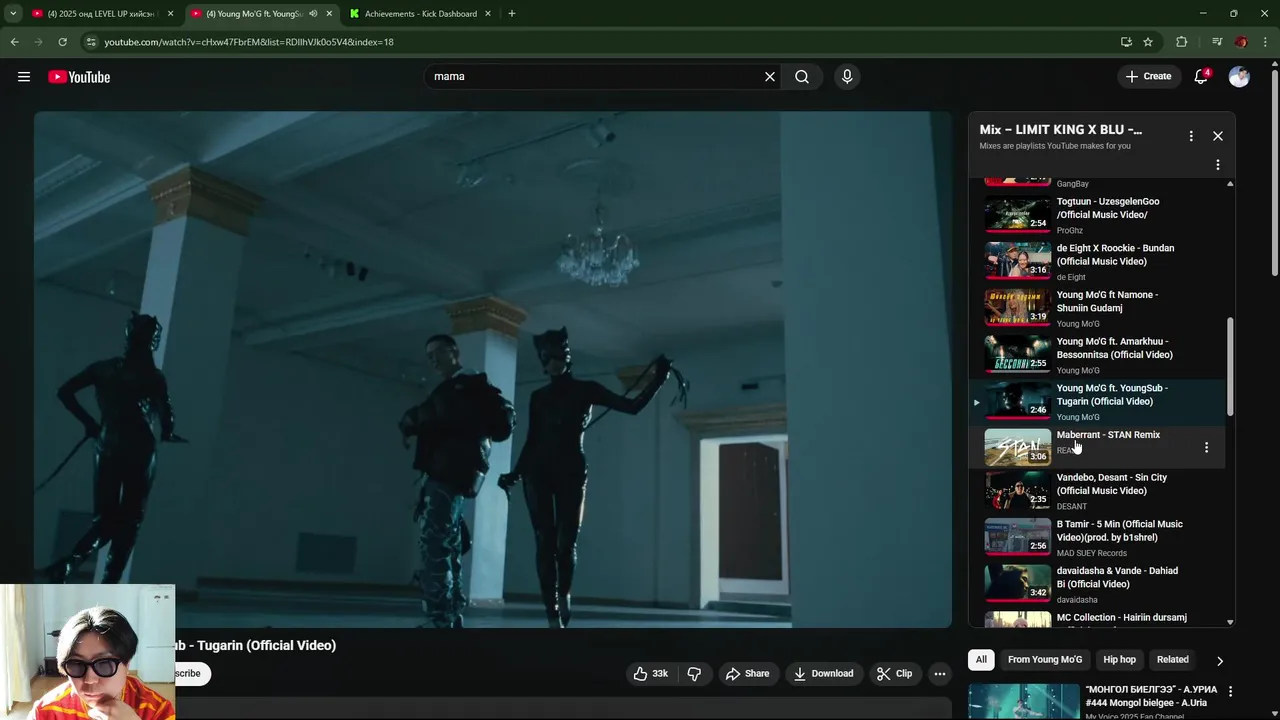Select currently playing Tugarin playlist item
This screenshot has height=720, width=1280.
pos(1097,401)
